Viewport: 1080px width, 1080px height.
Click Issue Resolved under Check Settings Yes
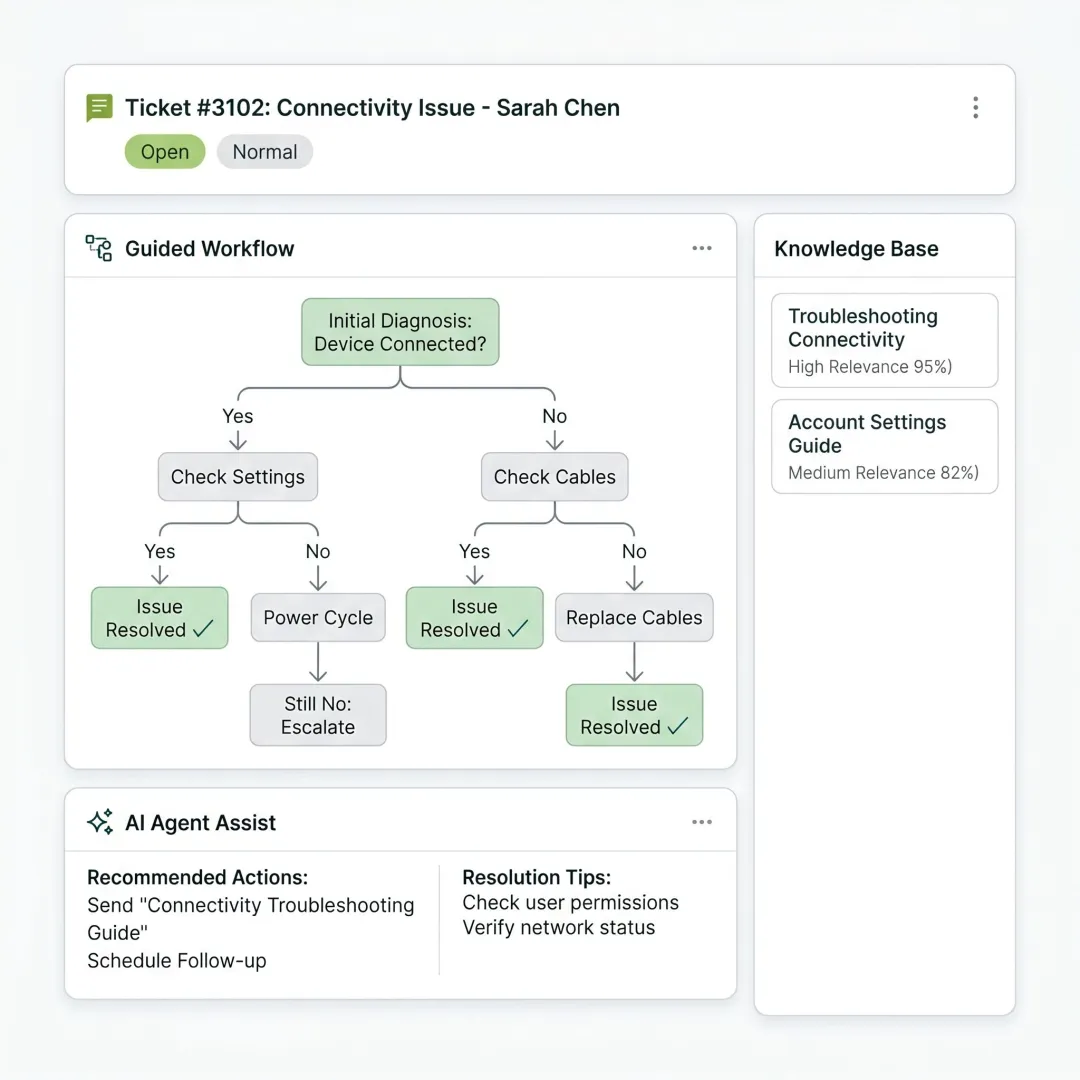(x=160, y=618)
